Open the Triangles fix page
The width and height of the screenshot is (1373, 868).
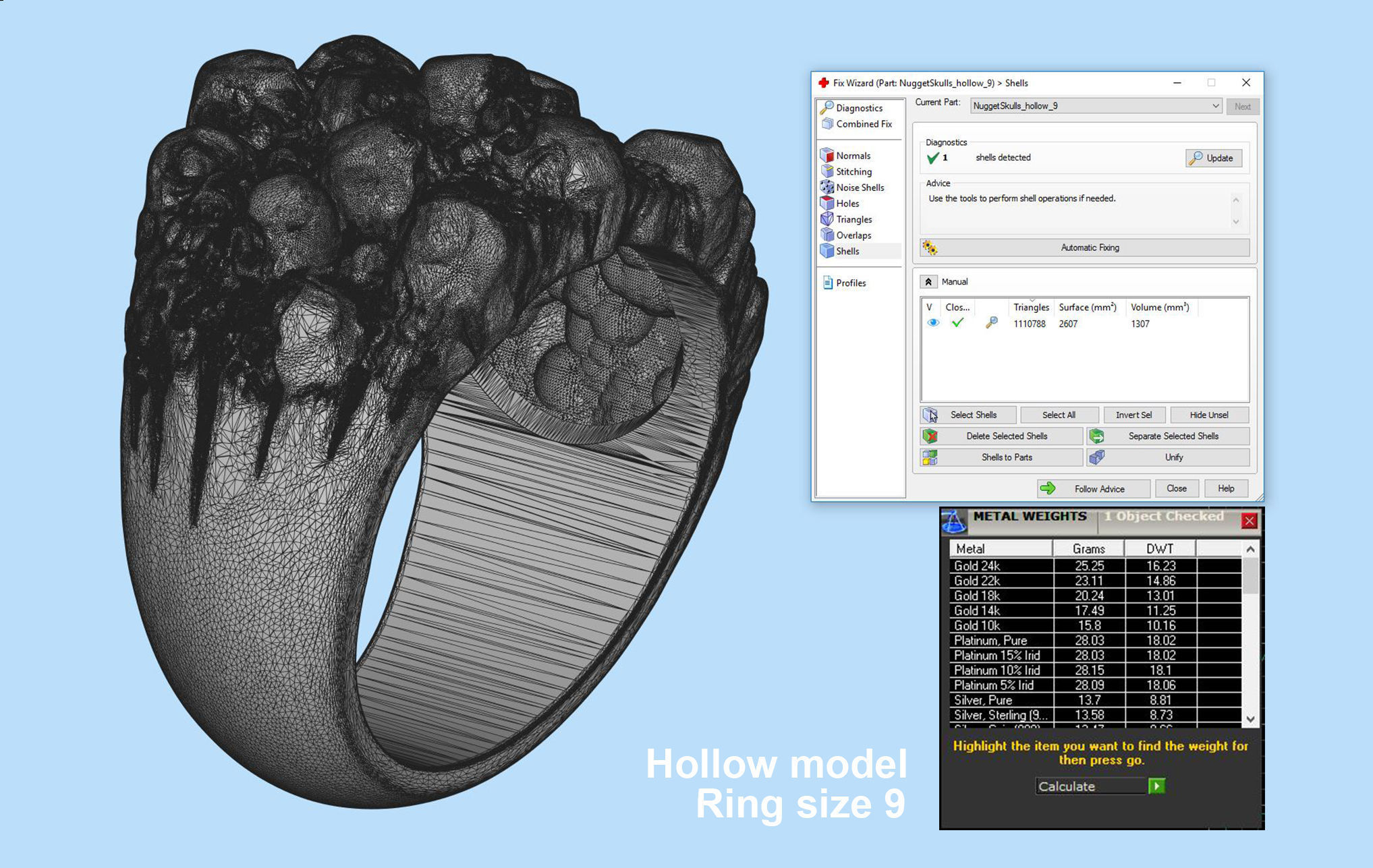[853, 219]
